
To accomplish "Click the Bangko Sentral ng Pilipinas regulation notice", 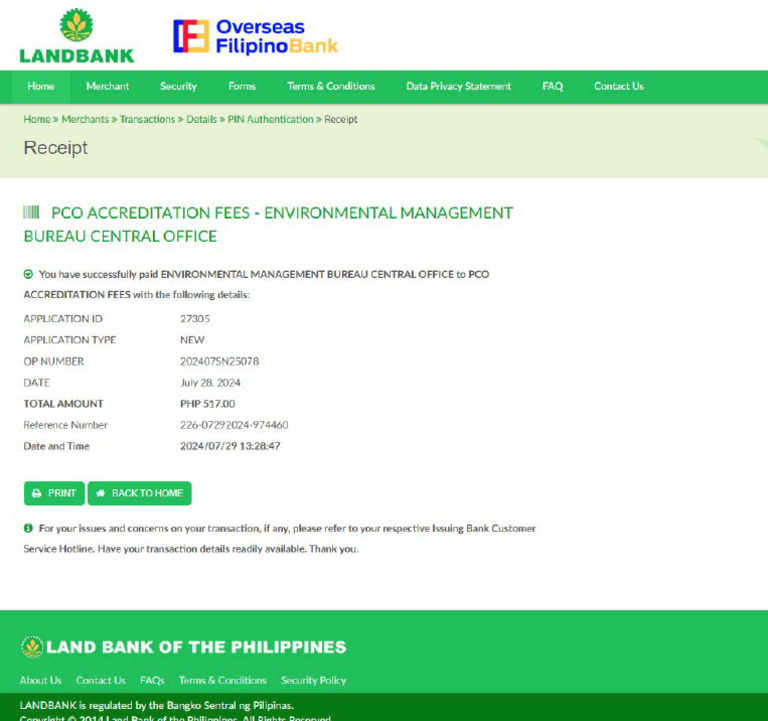I will pos(157,705).
